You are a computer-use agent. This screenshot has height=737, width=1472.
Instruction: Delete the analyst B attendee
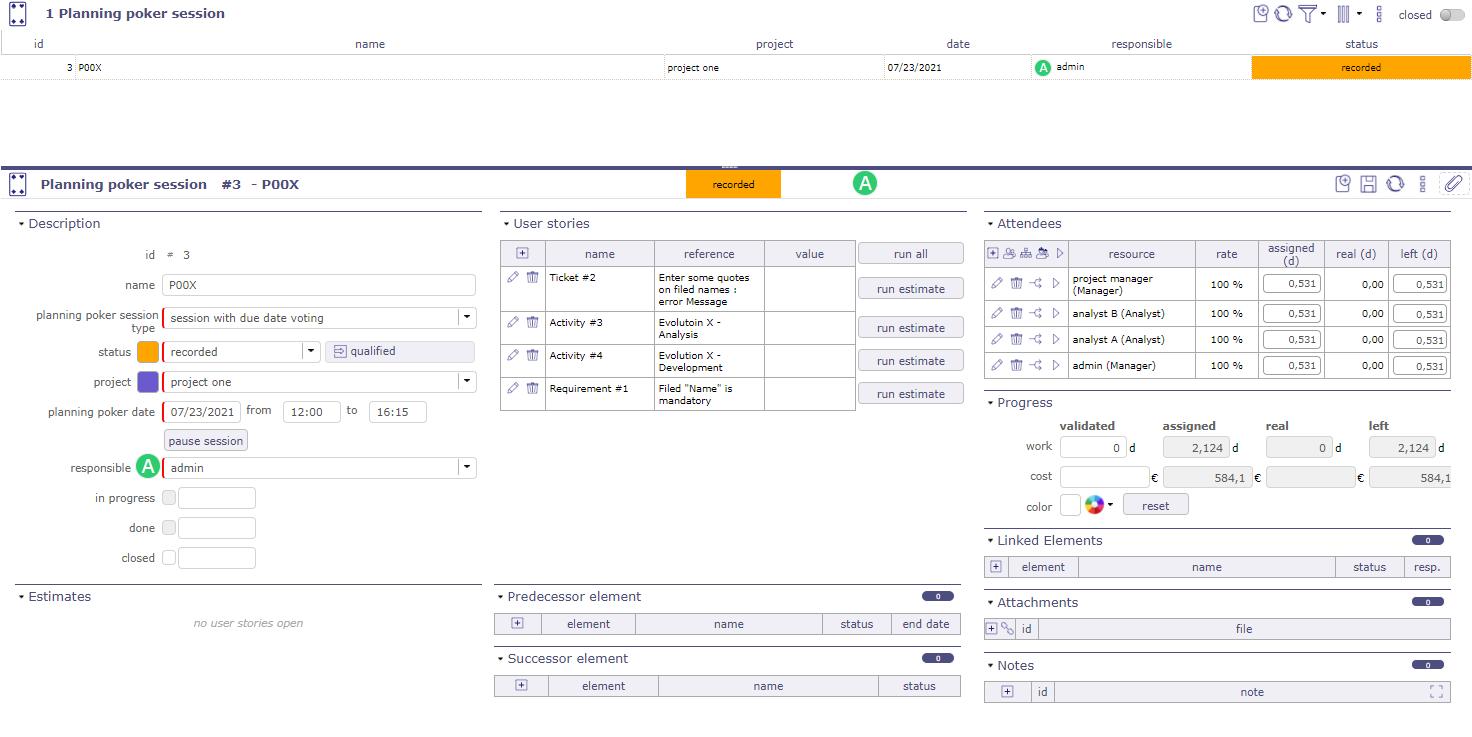click(x=1016, y=313)
